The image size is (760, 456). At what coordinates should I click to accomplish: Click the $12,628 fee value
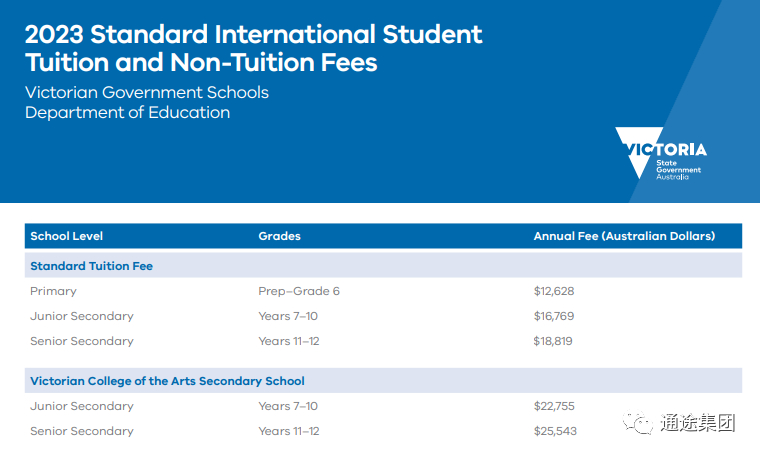coord(554,291)
